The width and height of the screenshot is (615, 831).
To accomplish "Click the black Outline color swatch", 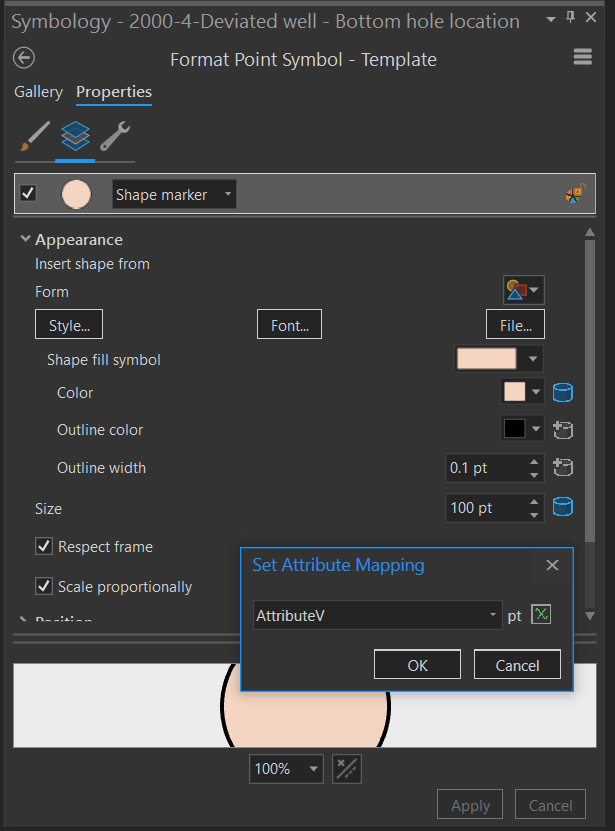I will point(515,429).
